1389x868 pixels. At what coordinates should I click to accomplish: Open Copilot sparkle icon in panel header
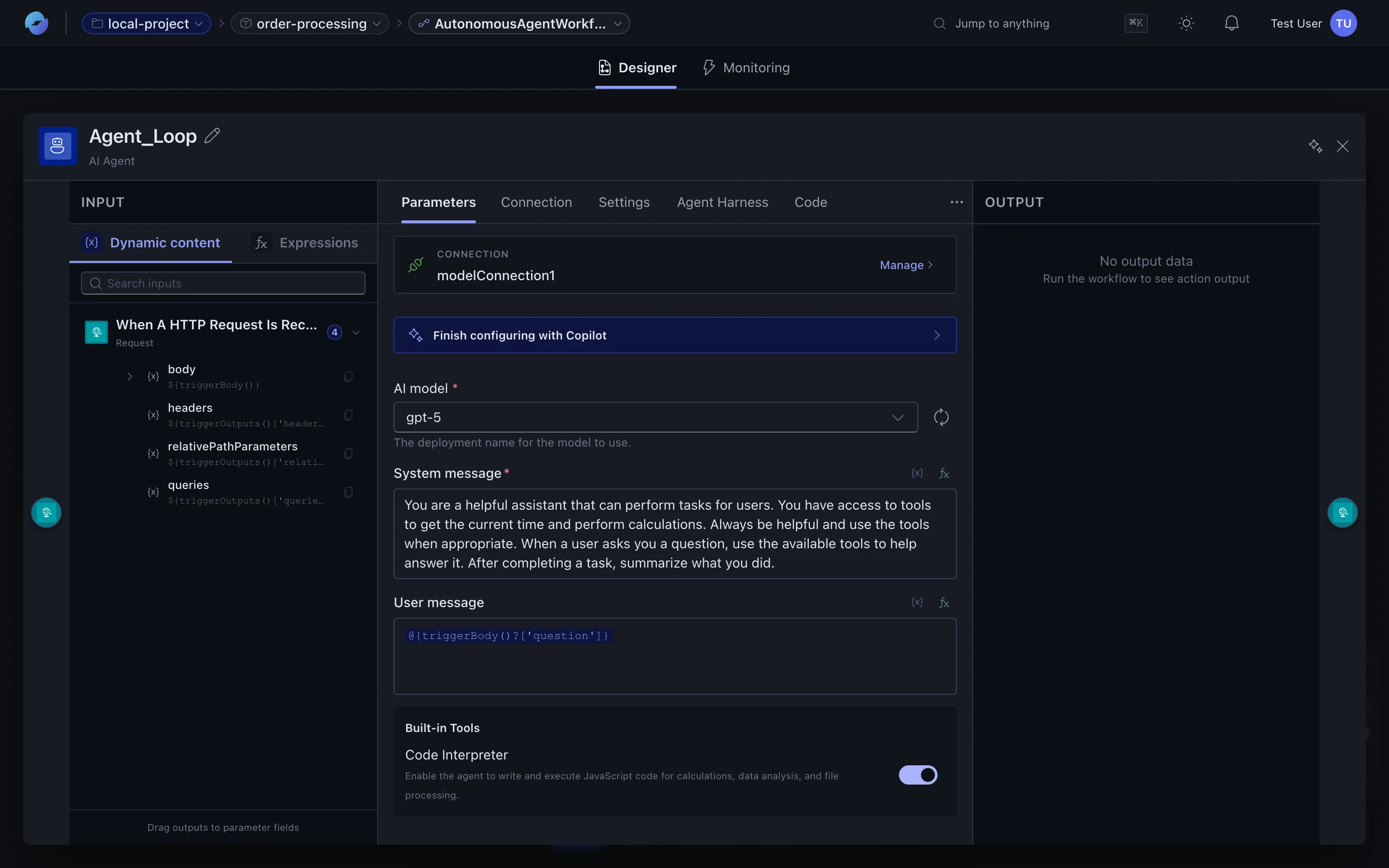[1315, 146]
